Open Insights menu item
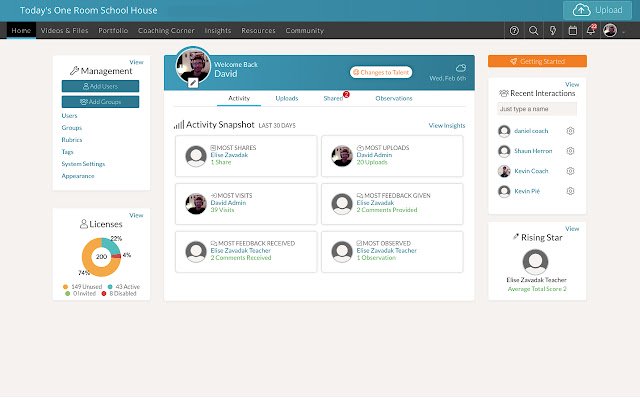 coord(218,31)
